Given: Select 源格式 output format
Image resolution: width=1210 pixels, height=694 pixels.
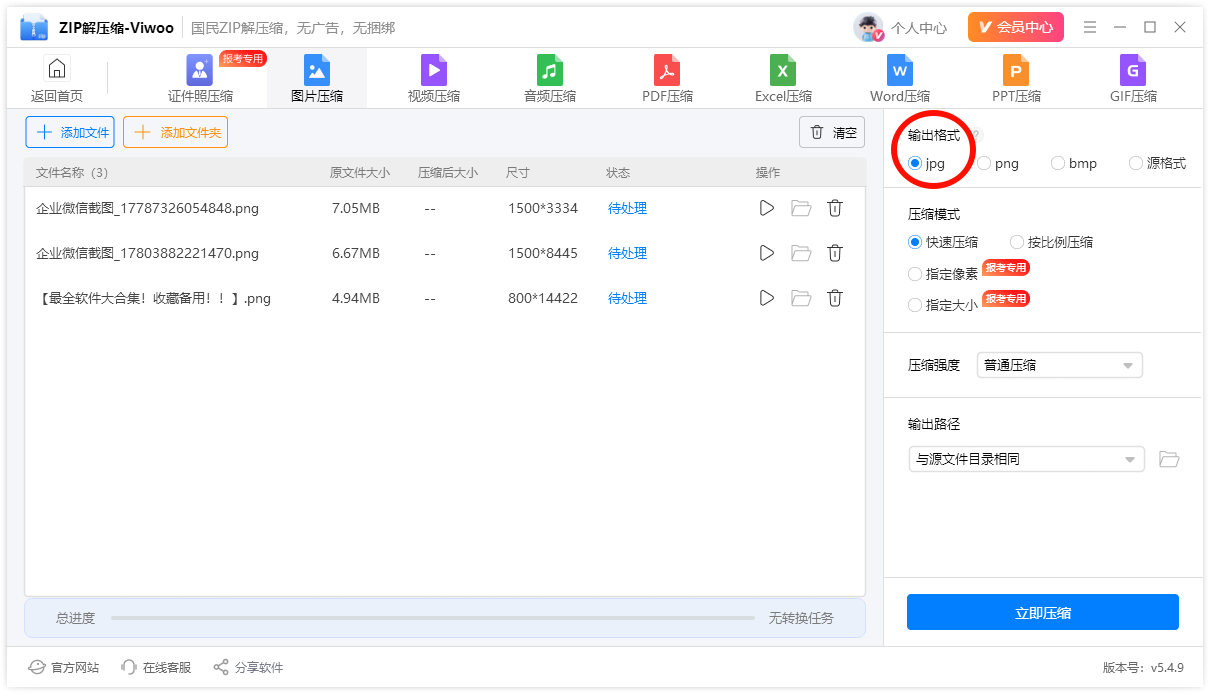Looking at the screenshot, I should (x=1157, y=163).
